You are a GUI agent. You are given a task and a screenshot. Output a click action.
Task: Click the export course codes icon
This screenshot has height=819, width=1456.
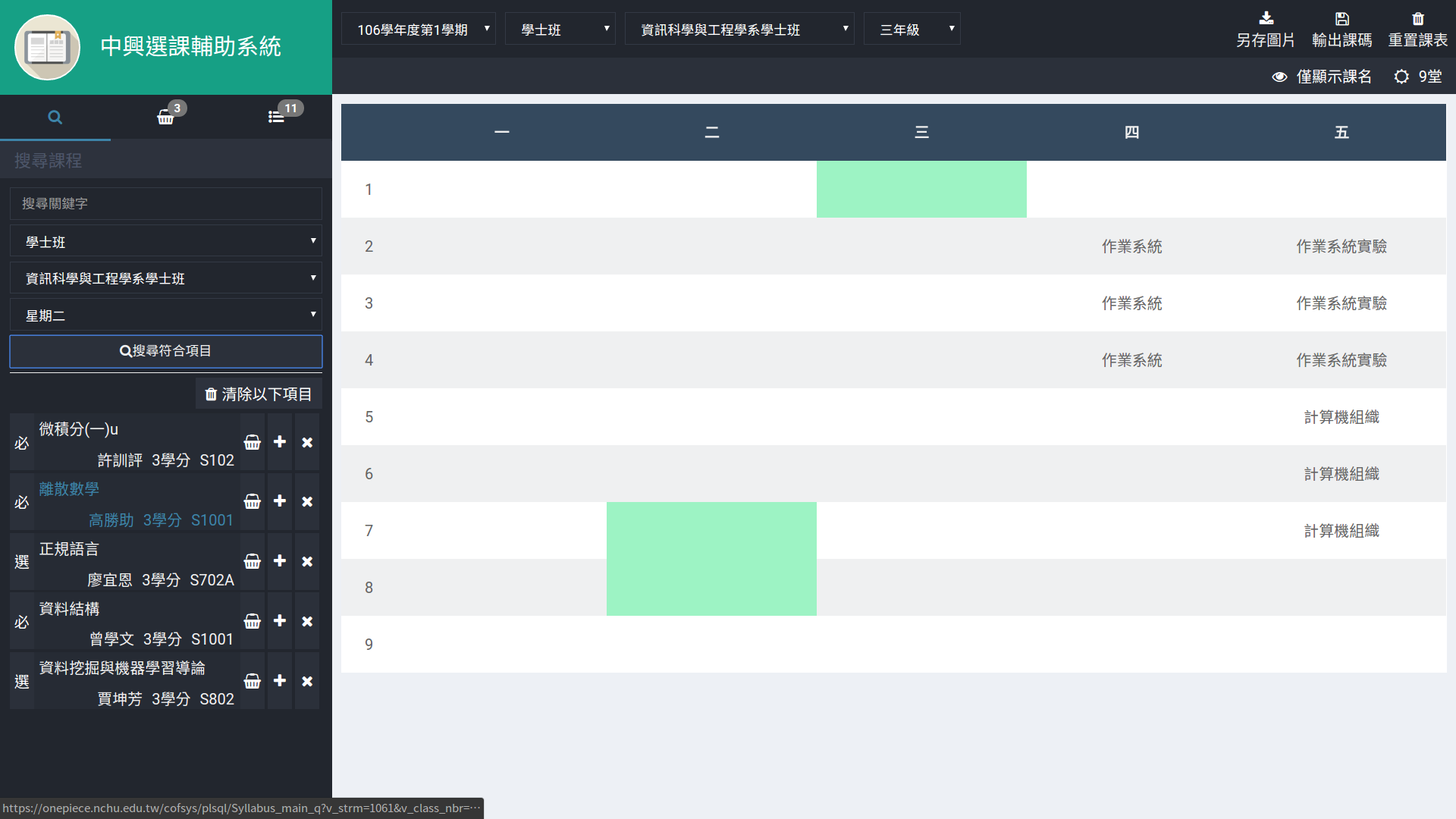click(x=1341, y=19)
